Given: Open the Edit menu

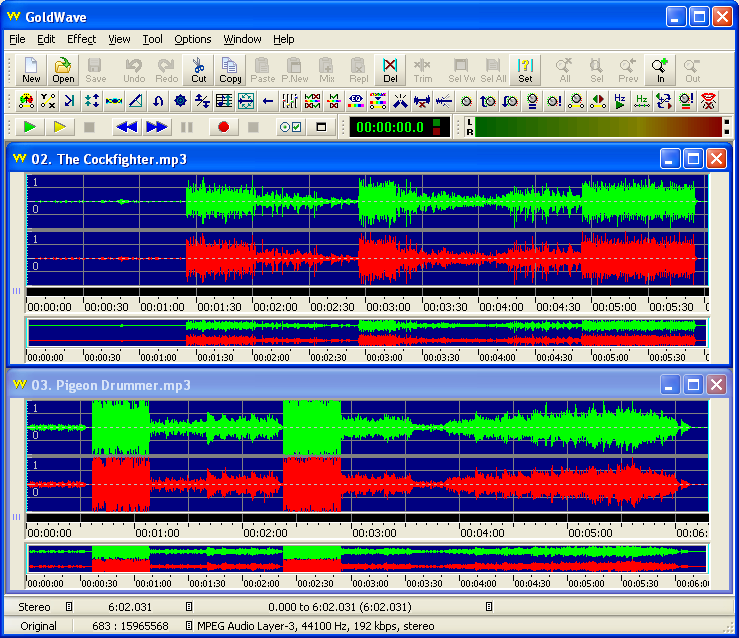Looking at the screenshot, I should coord(46,39).
